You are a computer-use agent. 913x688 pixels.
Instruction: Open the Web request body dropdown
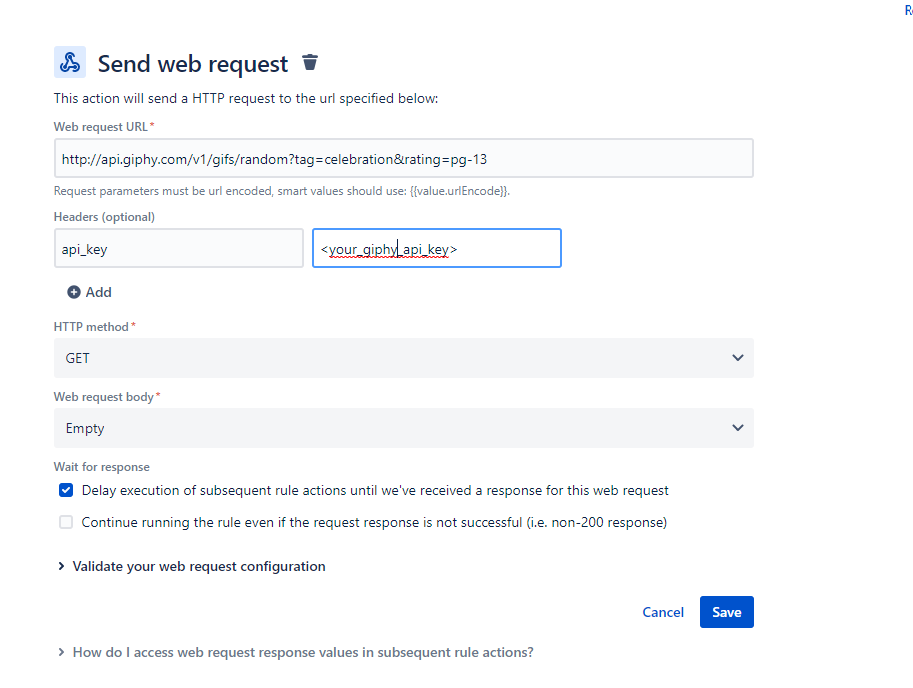[x=403, y=428]
